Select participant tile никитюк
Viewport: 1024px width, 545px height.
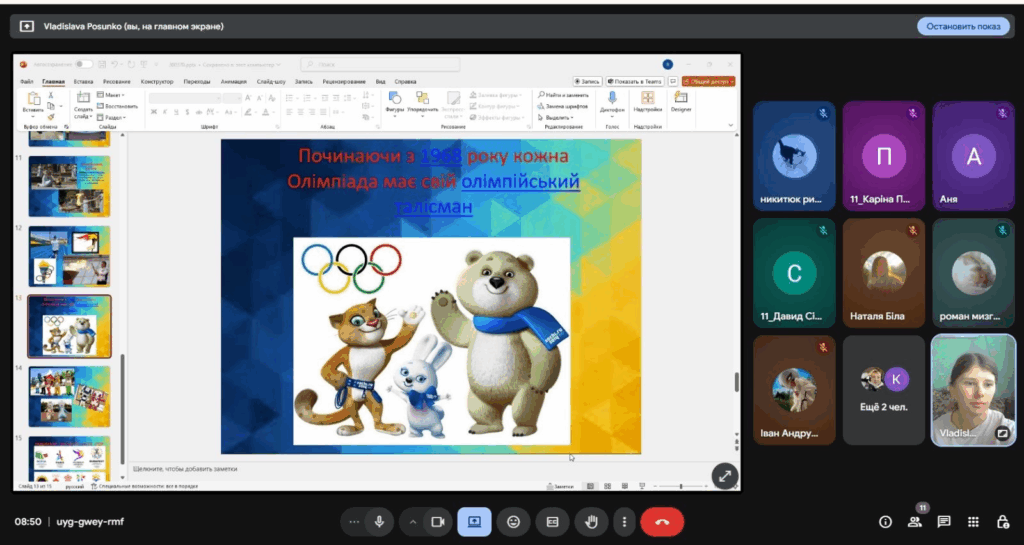pos(794,156)
